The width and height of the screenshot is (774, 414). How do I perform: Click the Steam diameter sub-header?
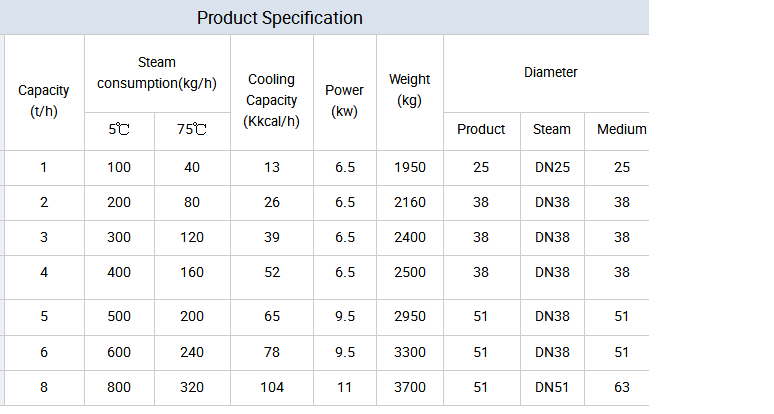tap(552, 129)
